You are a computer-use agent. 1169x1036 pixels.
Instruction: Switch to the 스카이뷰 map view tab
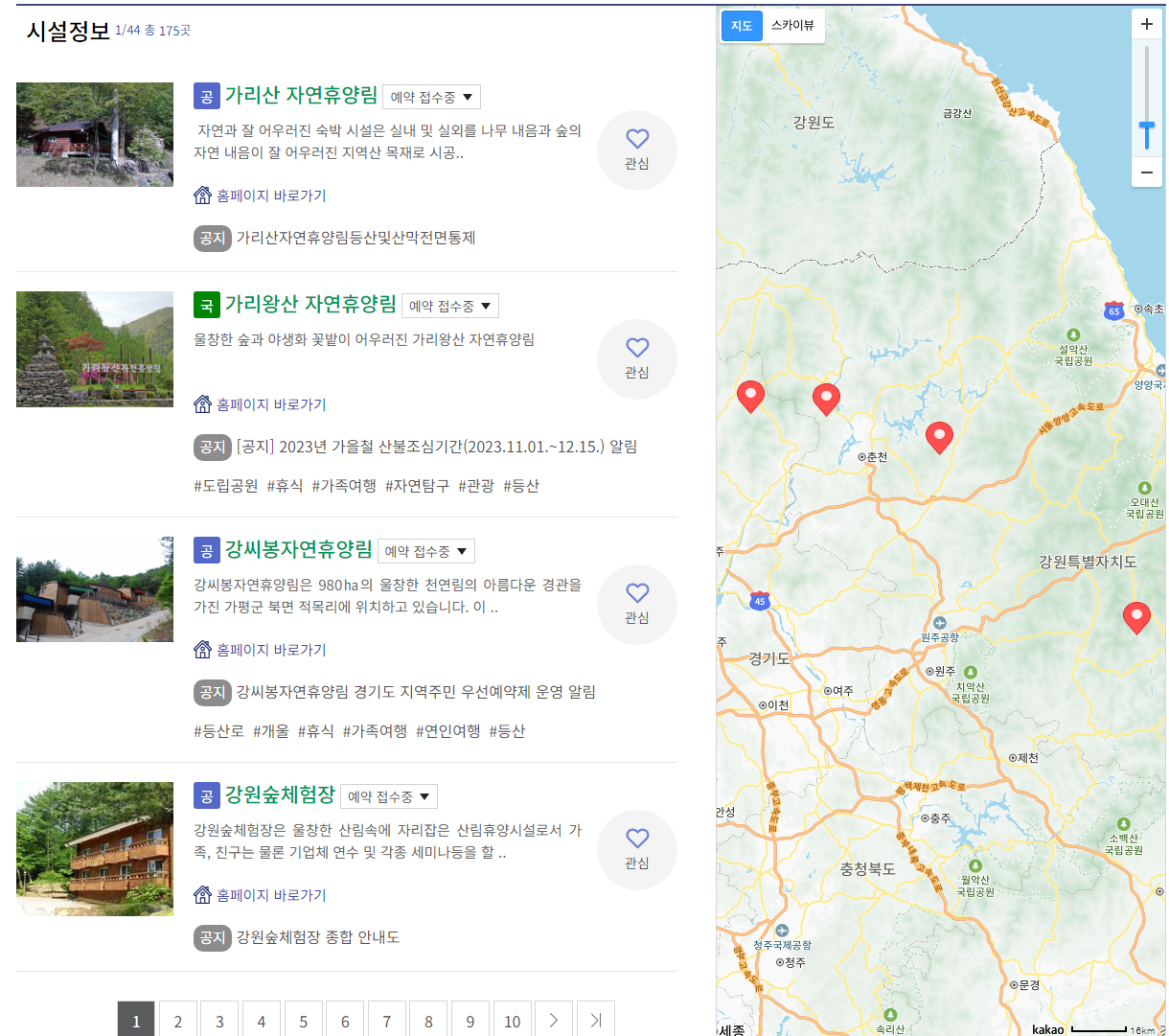pos(793,26)
